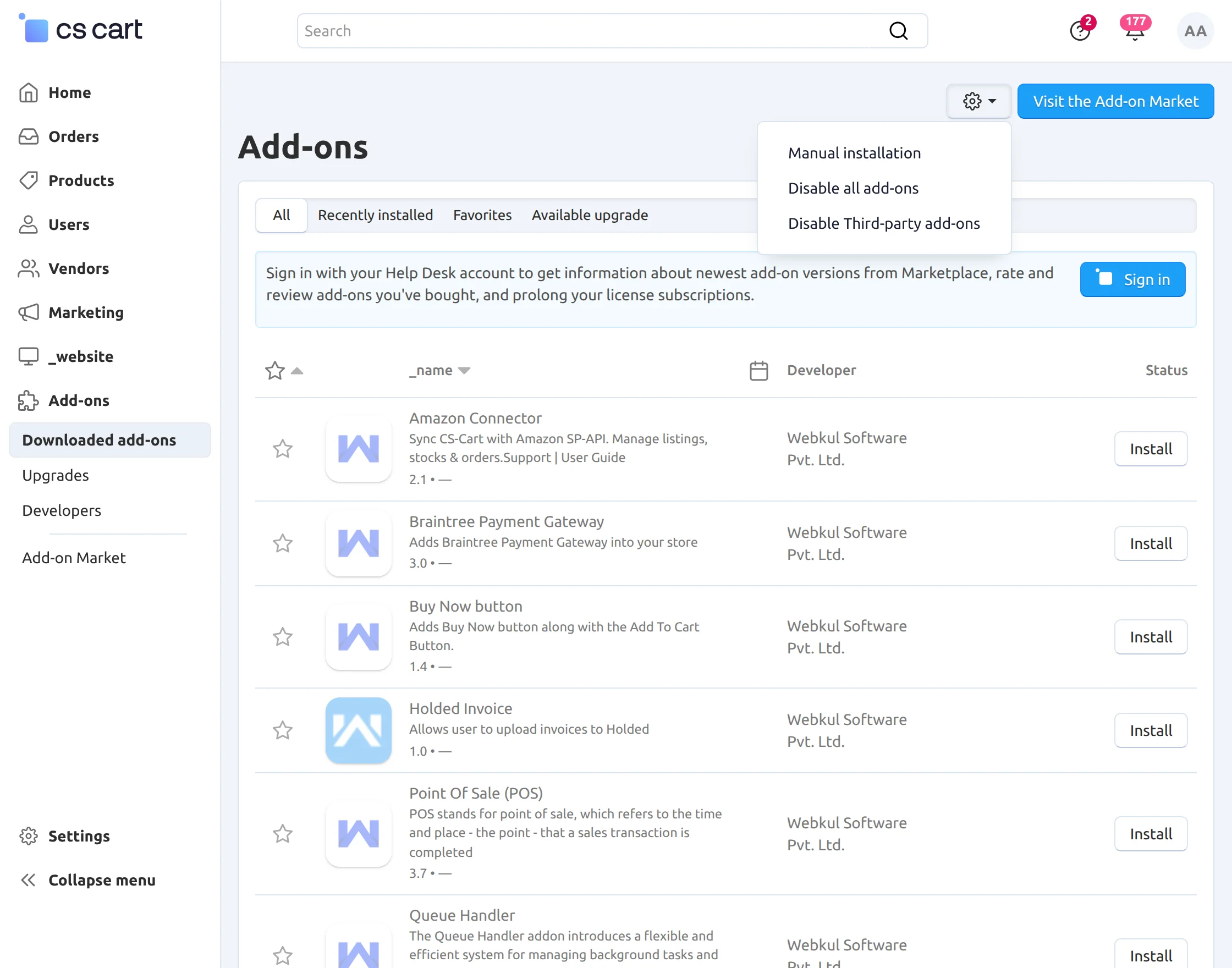Favorite the Buy Now button add-on
This screenshot has width=1232, height=968.
(x=283, y=637)
